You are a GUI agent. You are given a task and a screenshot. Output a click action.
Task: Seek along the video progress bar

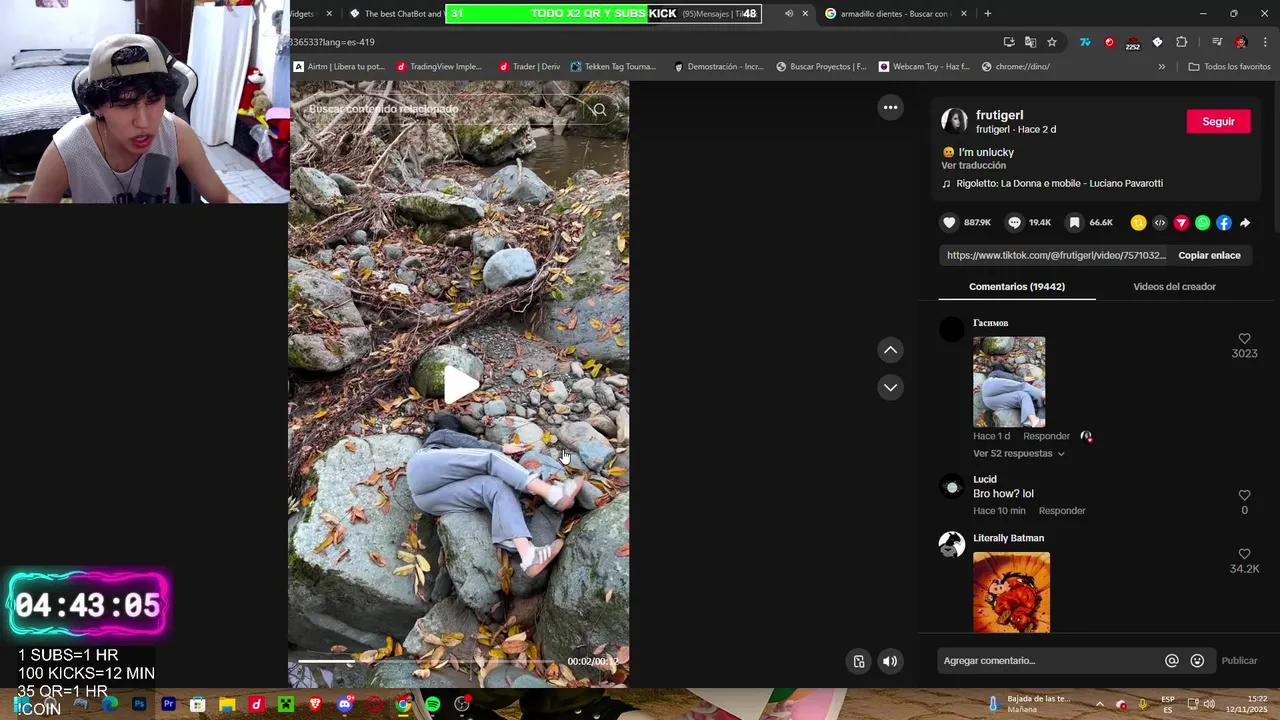pos(428,661)
